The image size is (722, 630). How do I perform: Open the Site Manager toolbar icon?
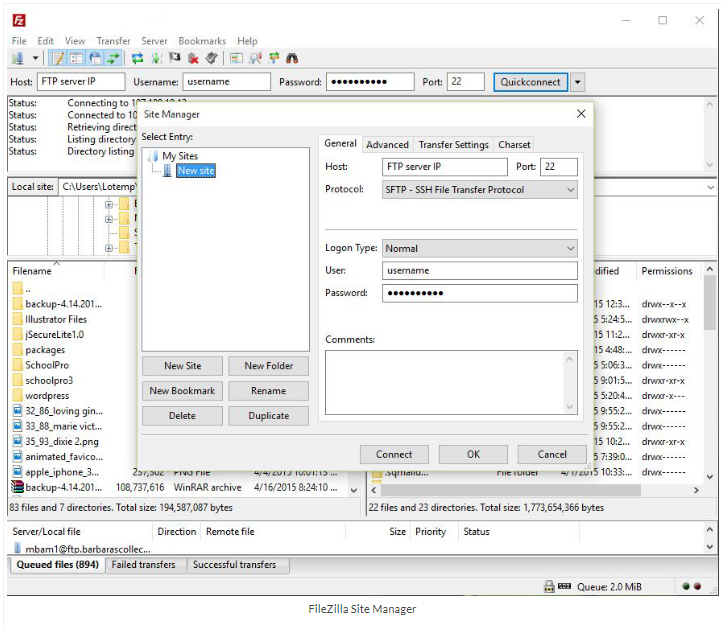17,58
